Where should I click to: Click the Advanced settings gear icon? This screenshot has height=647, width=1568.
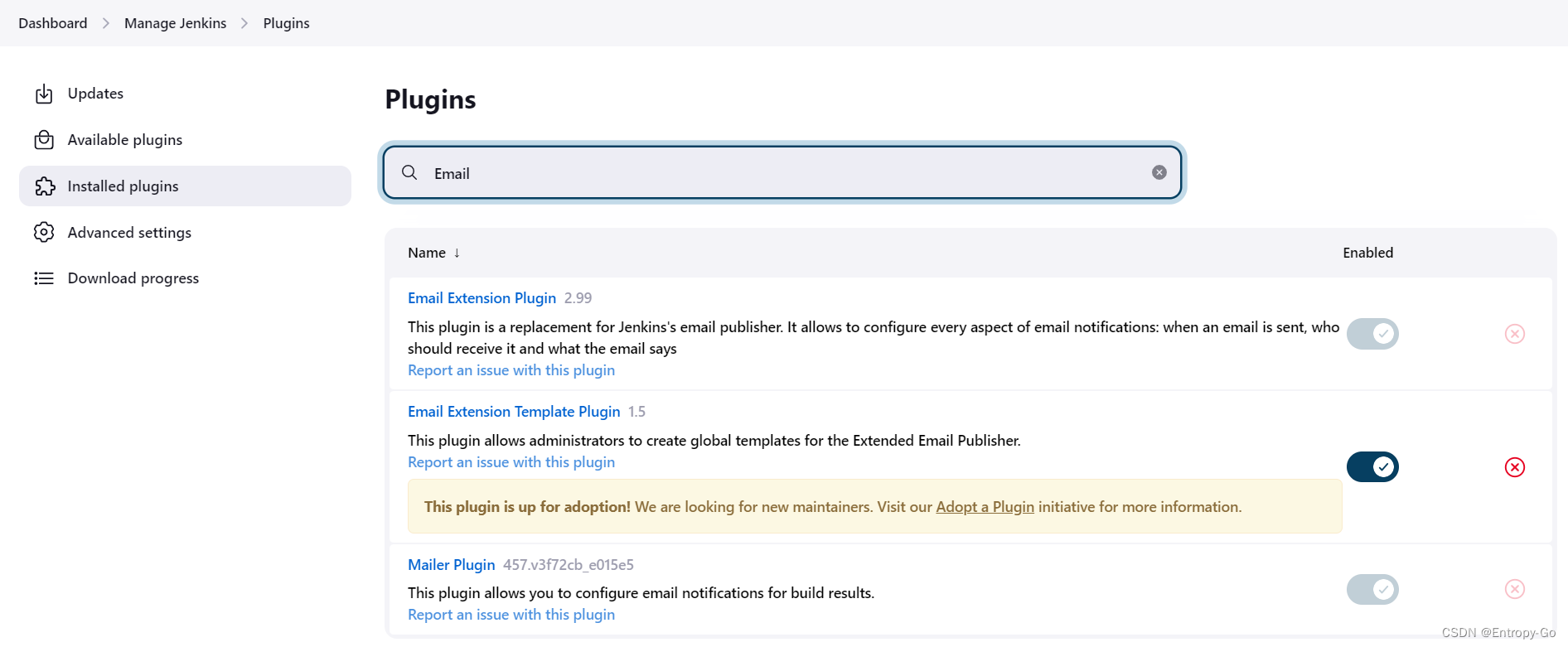pyautogui.click(x=44, y=233)
